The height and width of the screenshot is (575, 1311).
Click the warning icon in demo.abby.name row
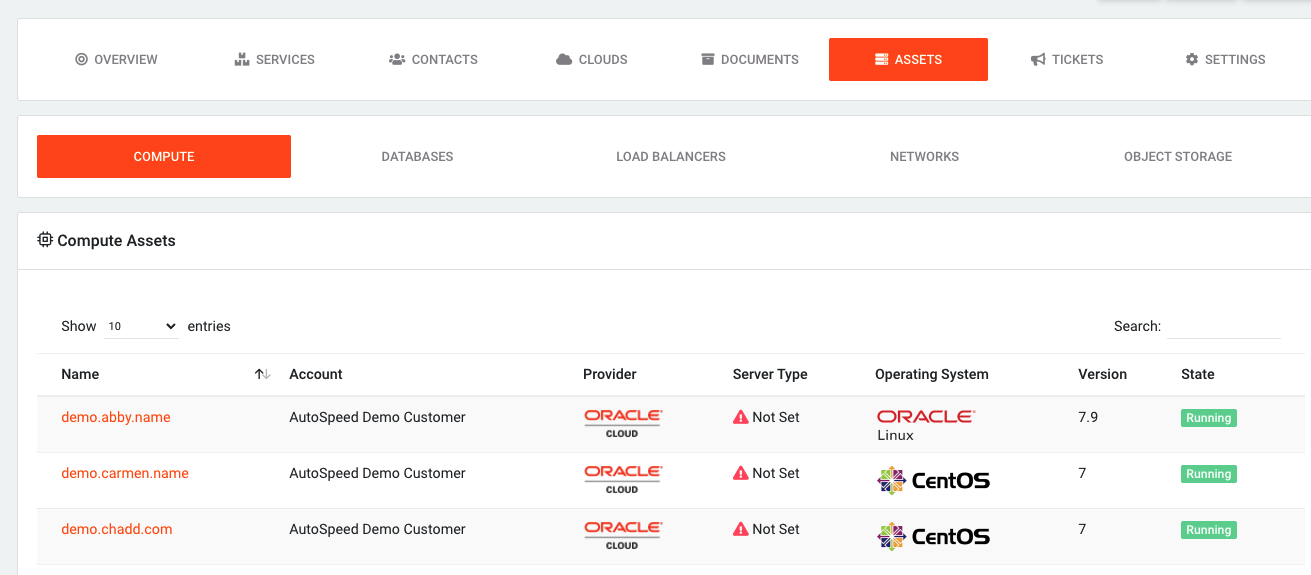[741, 417]
